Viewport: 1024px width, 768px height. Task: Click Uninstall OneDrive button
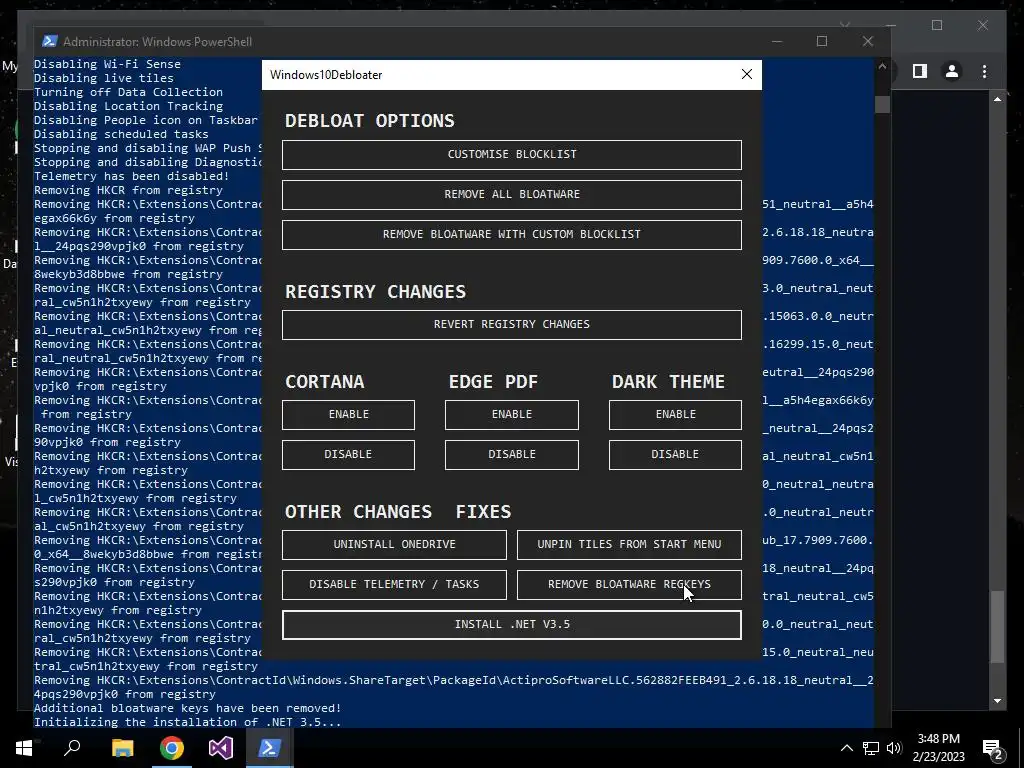coord(394,545)
